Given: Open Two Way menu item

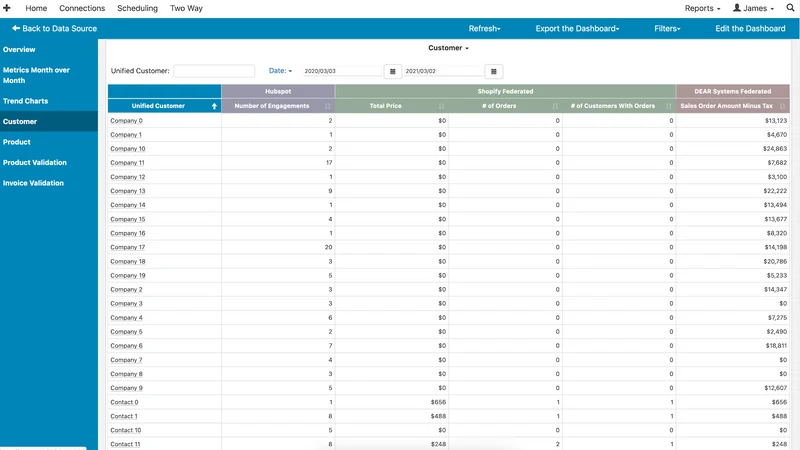Looking at the screenshot, I should coord(186,8).
